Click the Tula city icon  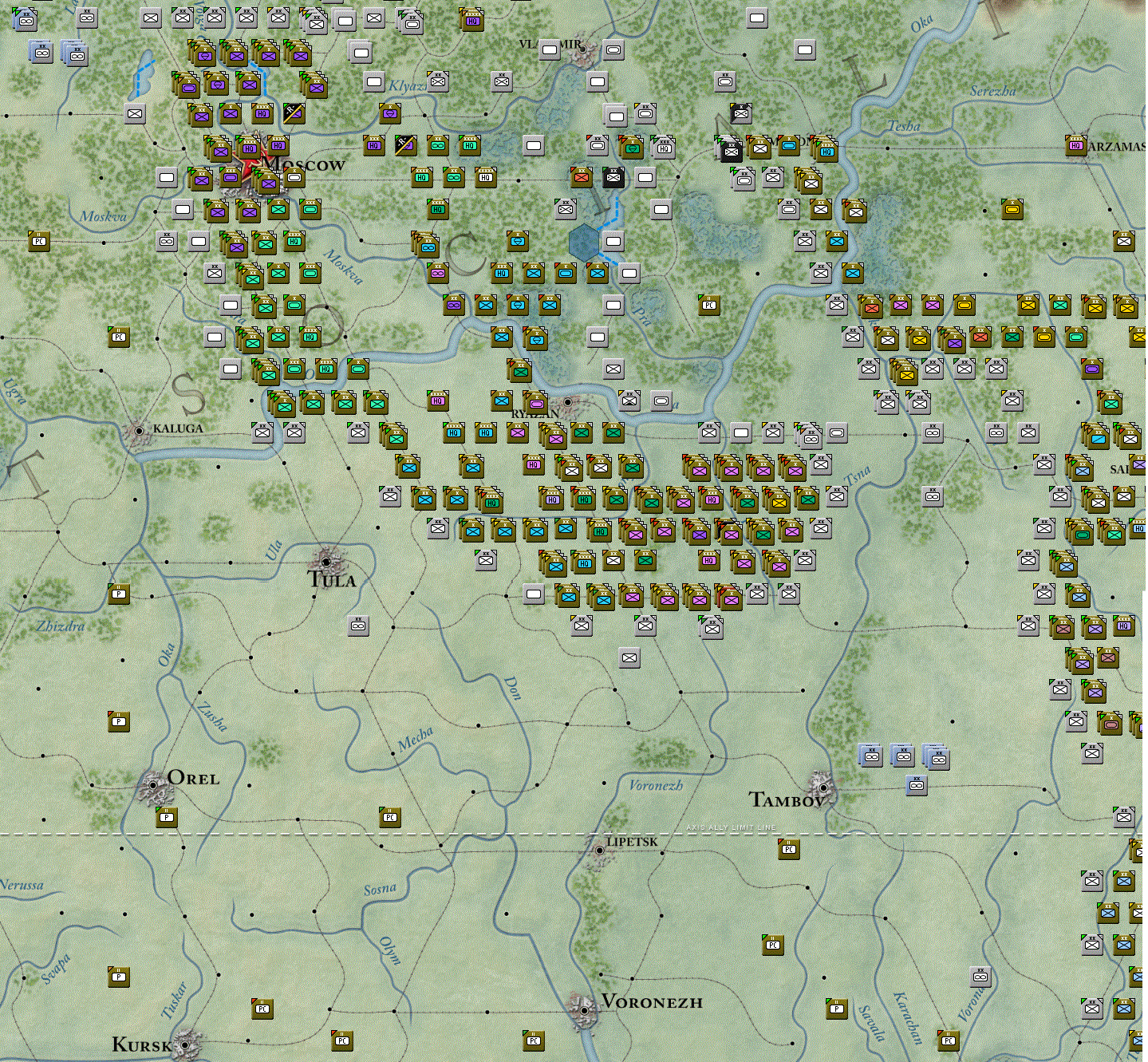[x=326, y=561]
